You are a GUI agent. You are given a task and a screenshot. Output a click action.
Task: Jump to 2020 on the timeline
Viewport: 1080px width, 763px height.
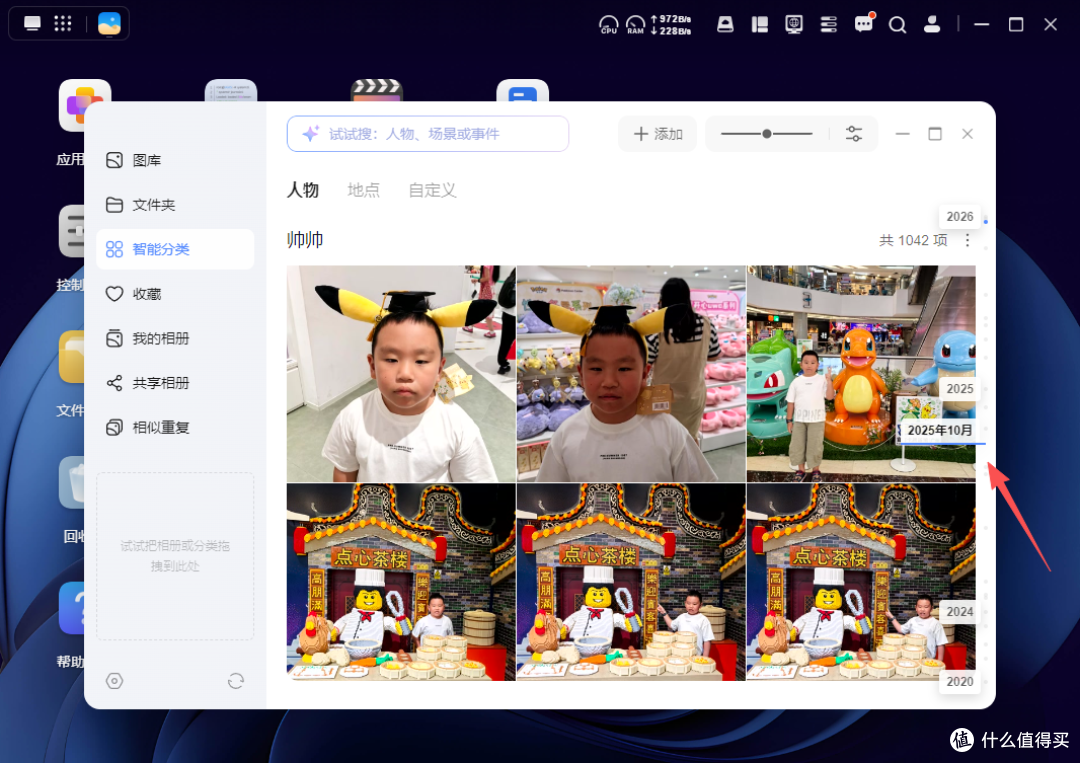pos(959,681)
